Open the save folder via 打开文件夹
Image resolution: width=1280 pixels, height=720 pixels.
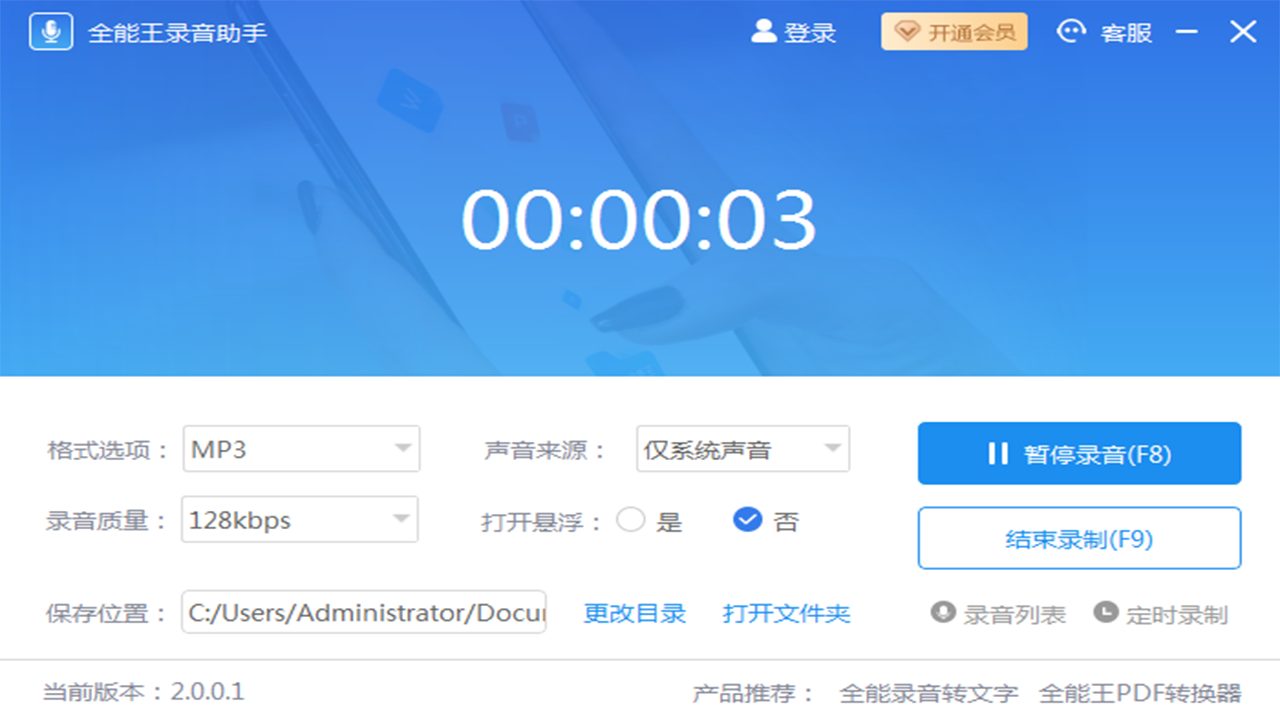(x=787, y=615)
